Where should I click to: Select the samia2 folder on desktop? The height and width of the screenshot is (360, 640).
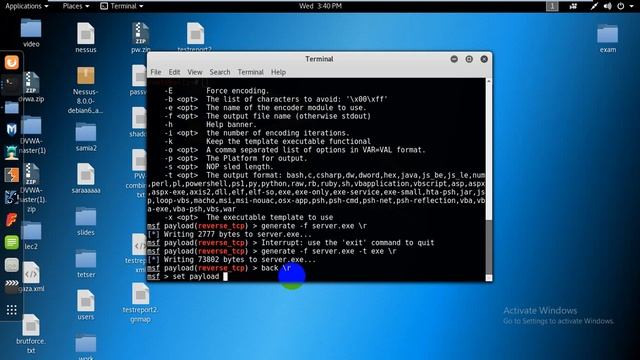[86, 137]
